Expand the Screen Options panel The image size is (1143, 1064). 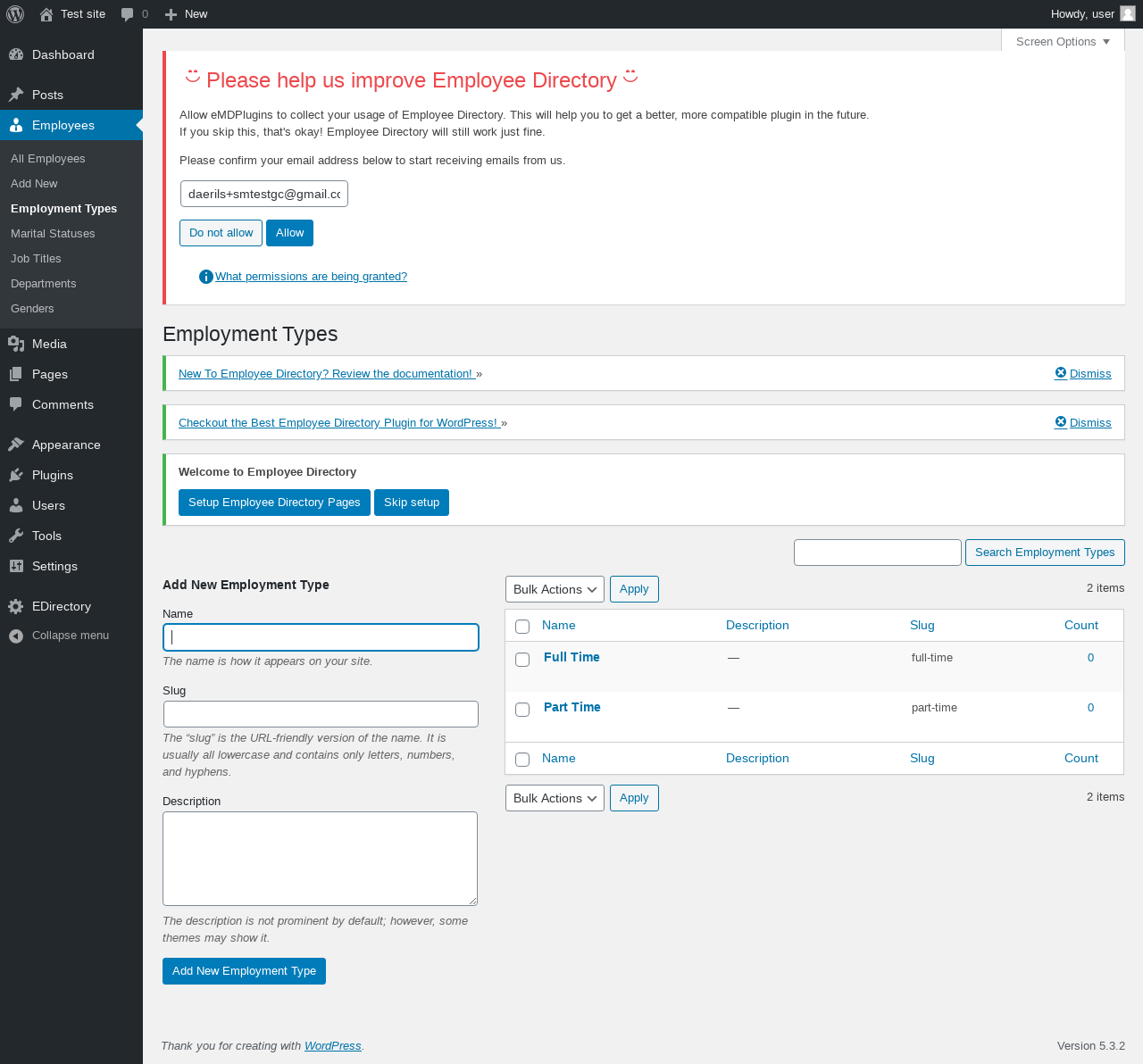click(x=1063, y=41)
